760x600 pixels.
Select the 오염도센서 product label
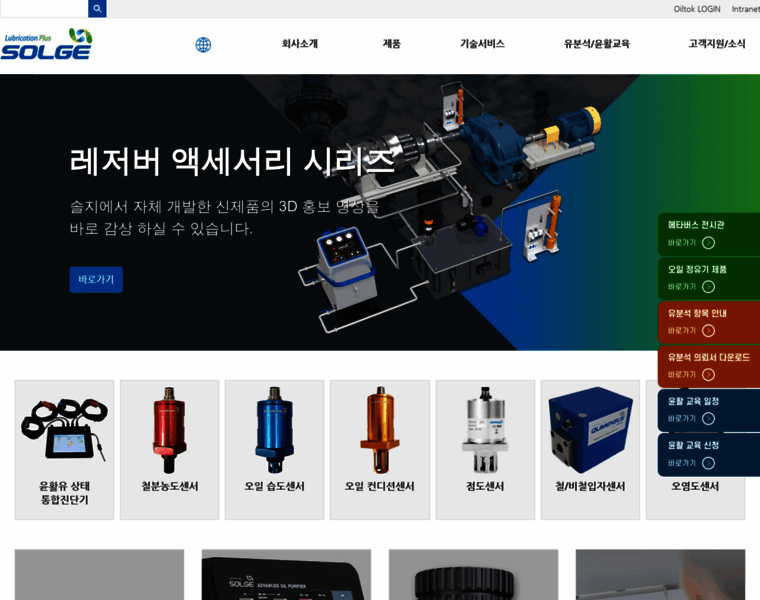point(695,486)
